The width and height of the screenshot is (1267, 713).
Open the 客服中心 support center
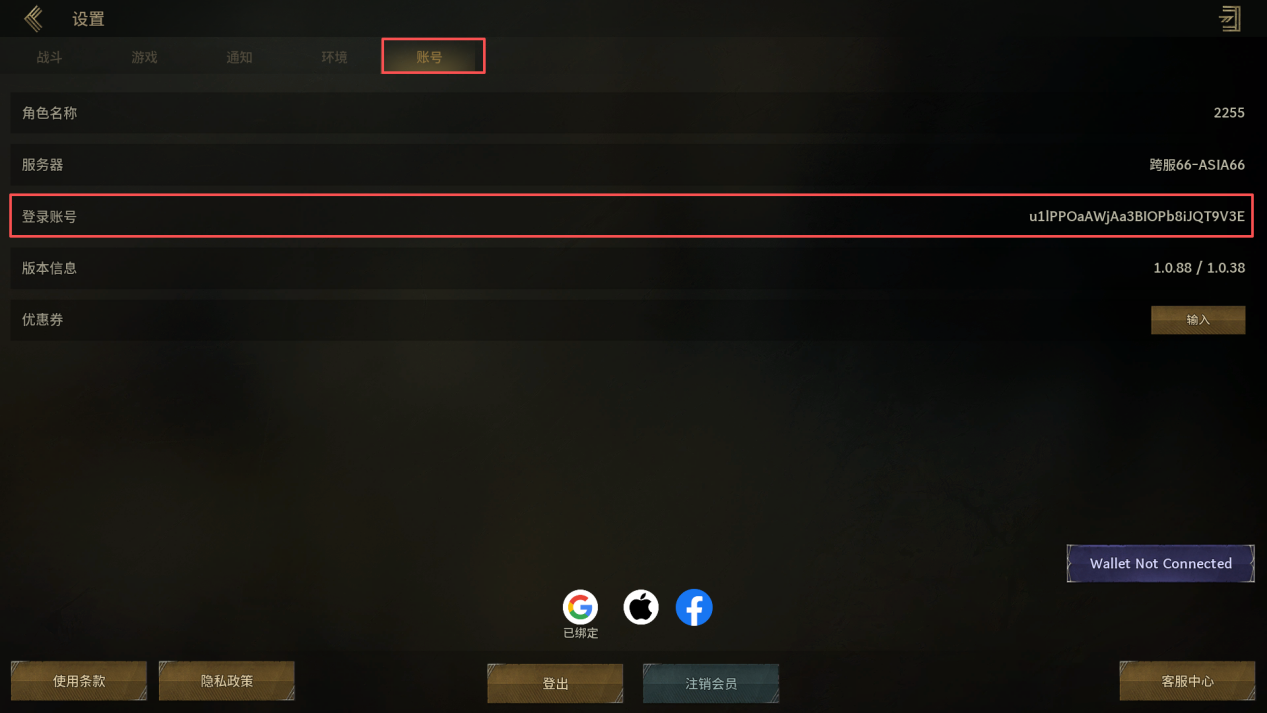1187,681
